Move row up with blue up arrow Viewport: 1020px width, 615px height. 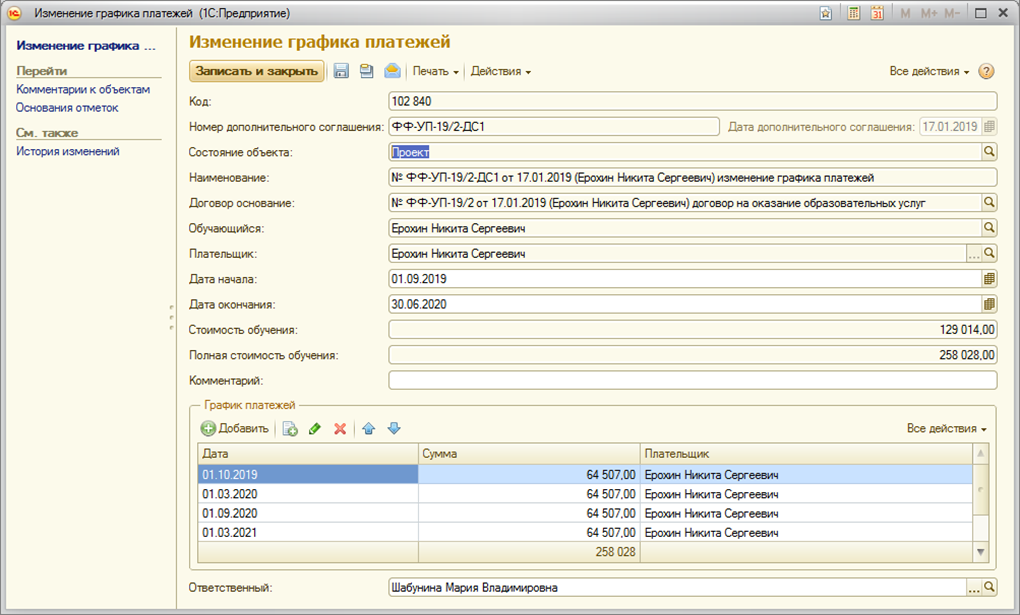click(x=368, y=428)
